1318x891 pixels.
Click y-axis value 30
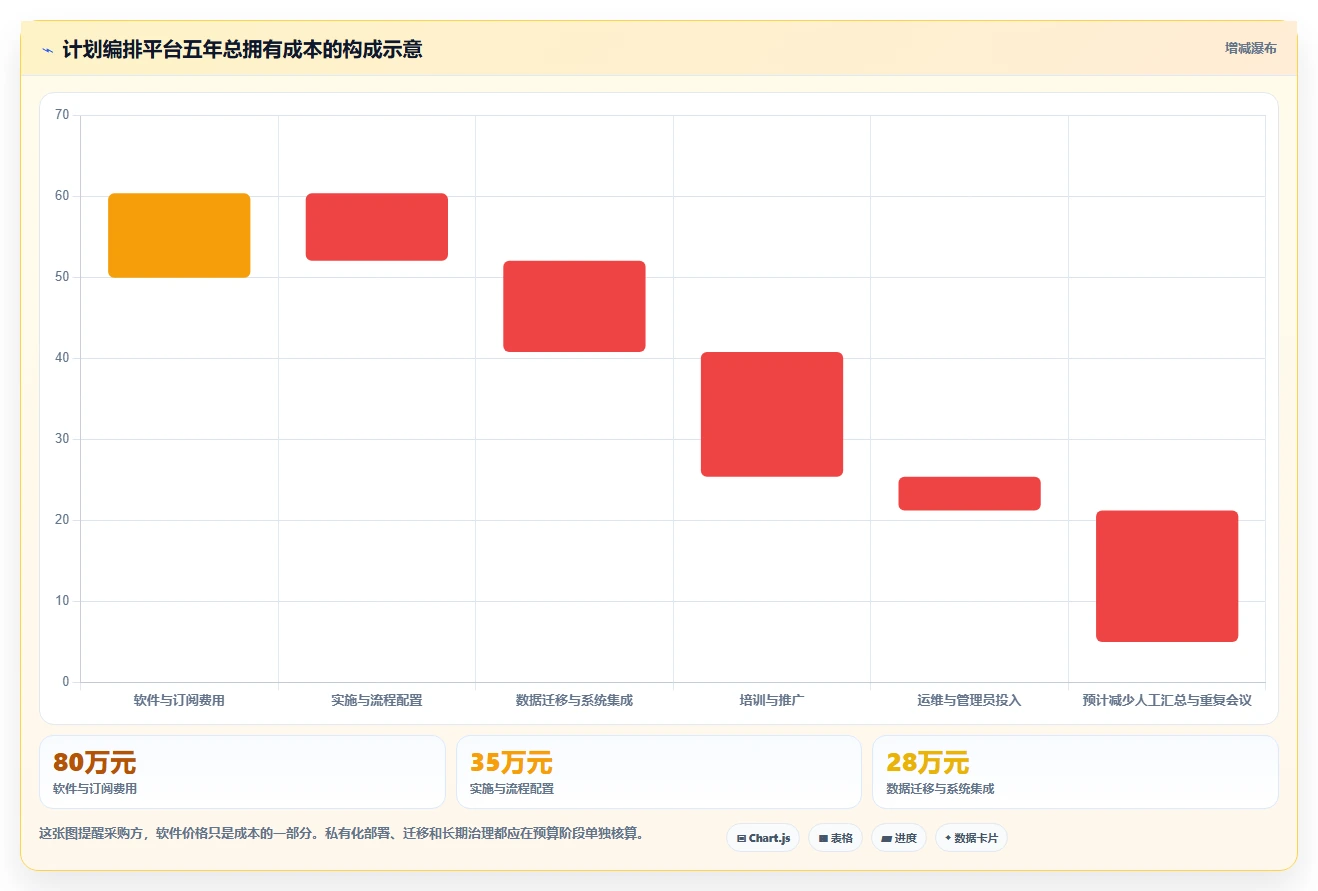pyautogui.click(x=62, y=439)
